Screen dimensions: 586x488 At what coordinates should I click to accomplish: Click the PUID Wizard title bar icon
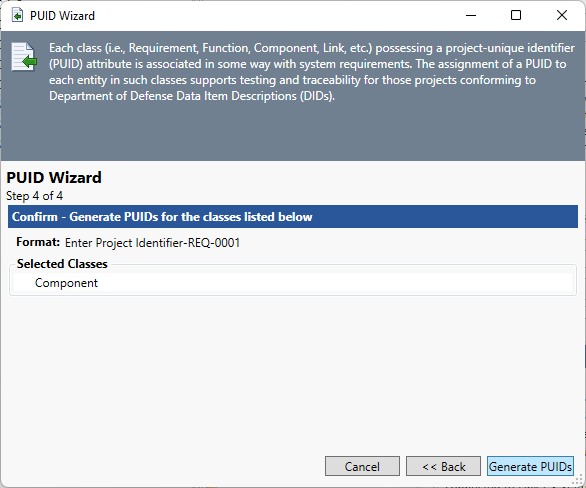(x=17, y=16)
